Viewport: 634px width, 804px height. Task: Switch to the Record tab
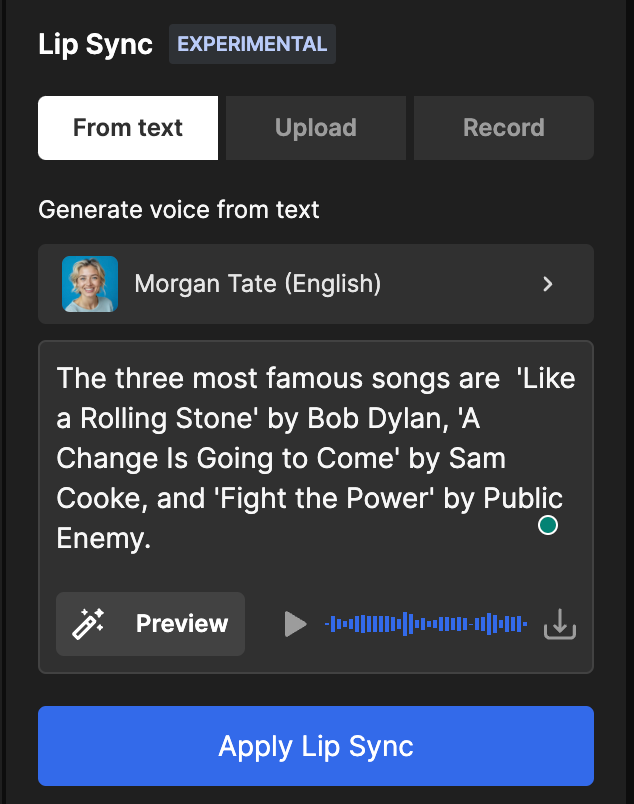504,128
